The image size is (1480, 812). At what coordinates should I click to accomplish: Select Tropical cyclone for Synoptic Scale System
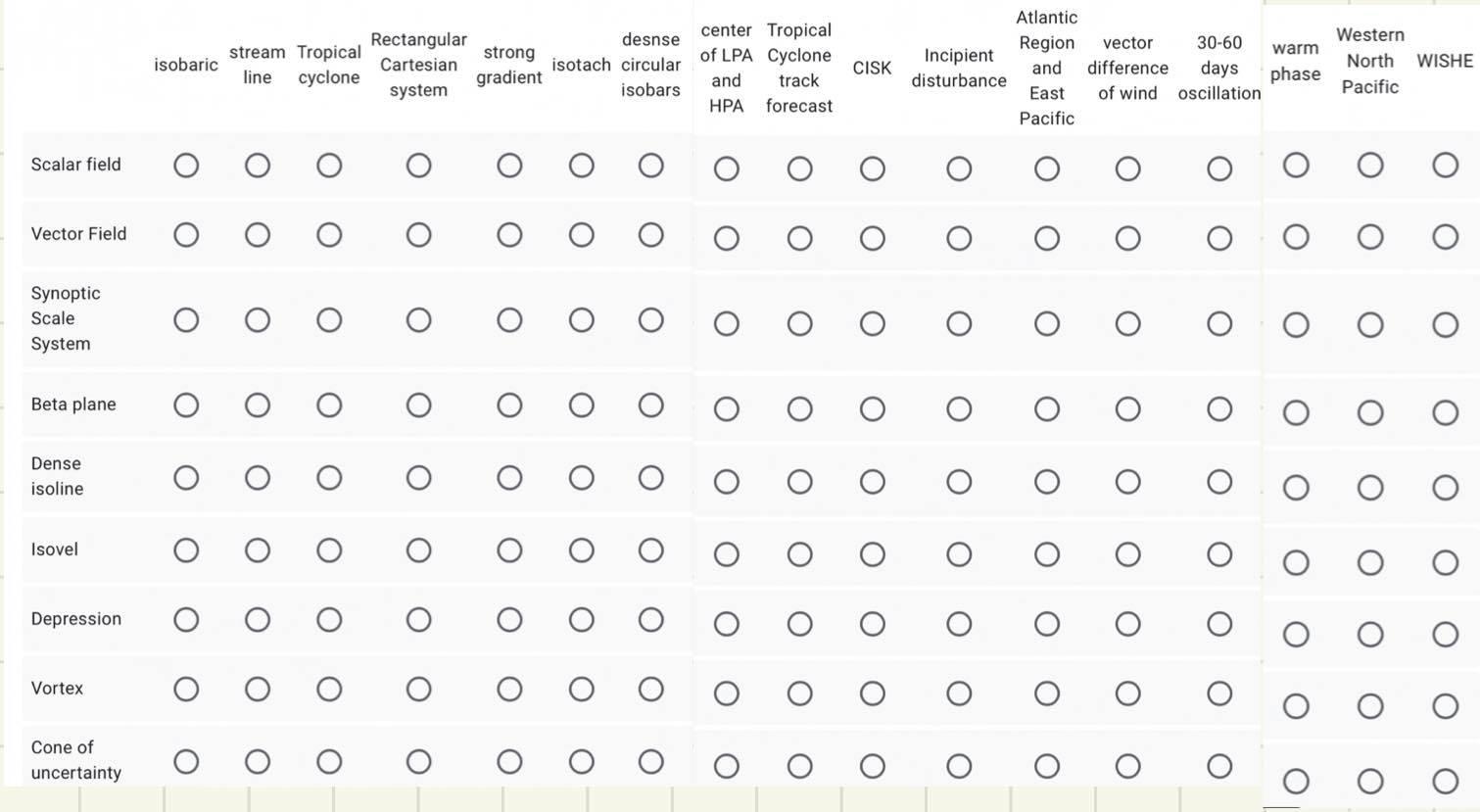coord(329,320)
